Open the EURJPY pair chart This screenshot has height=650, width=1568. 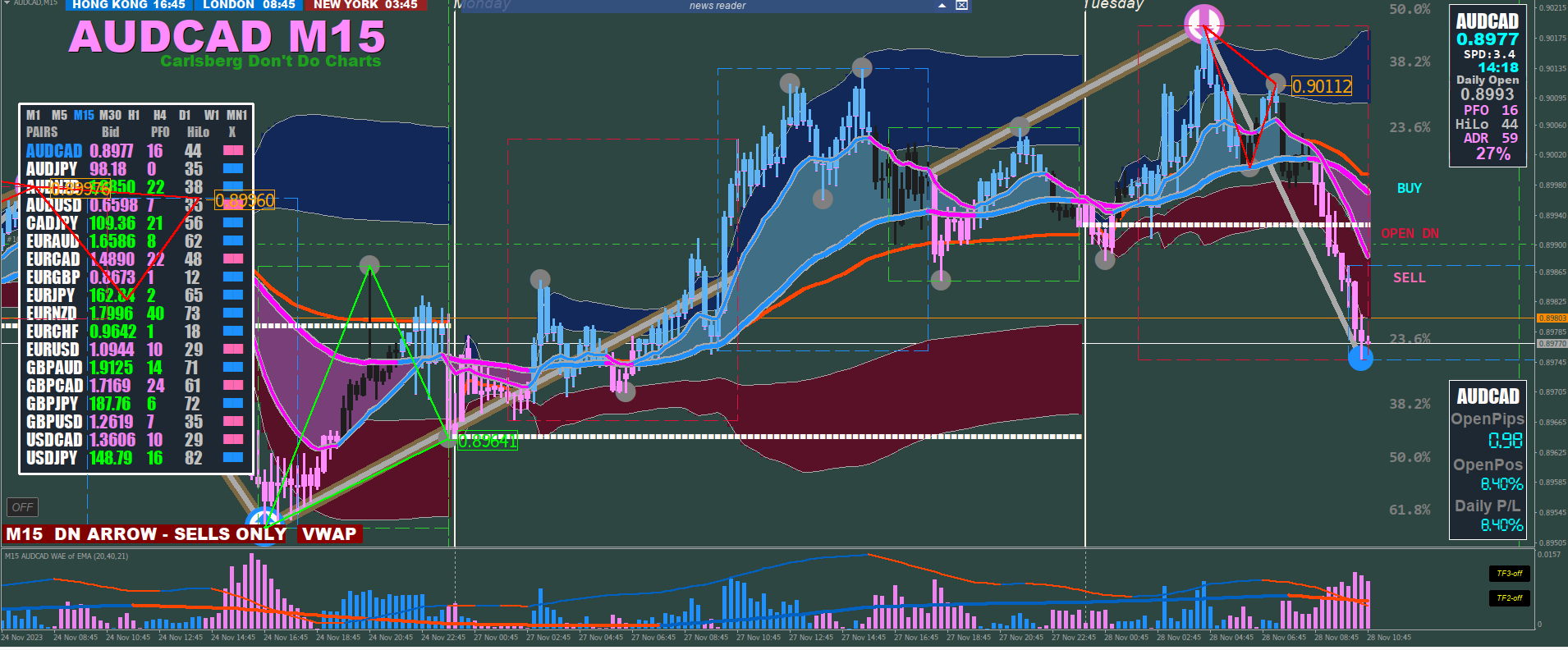50,295
